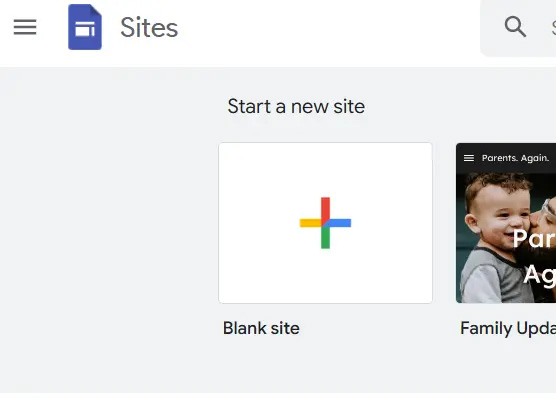Open the main menu hamburger icon

(25, 27)
